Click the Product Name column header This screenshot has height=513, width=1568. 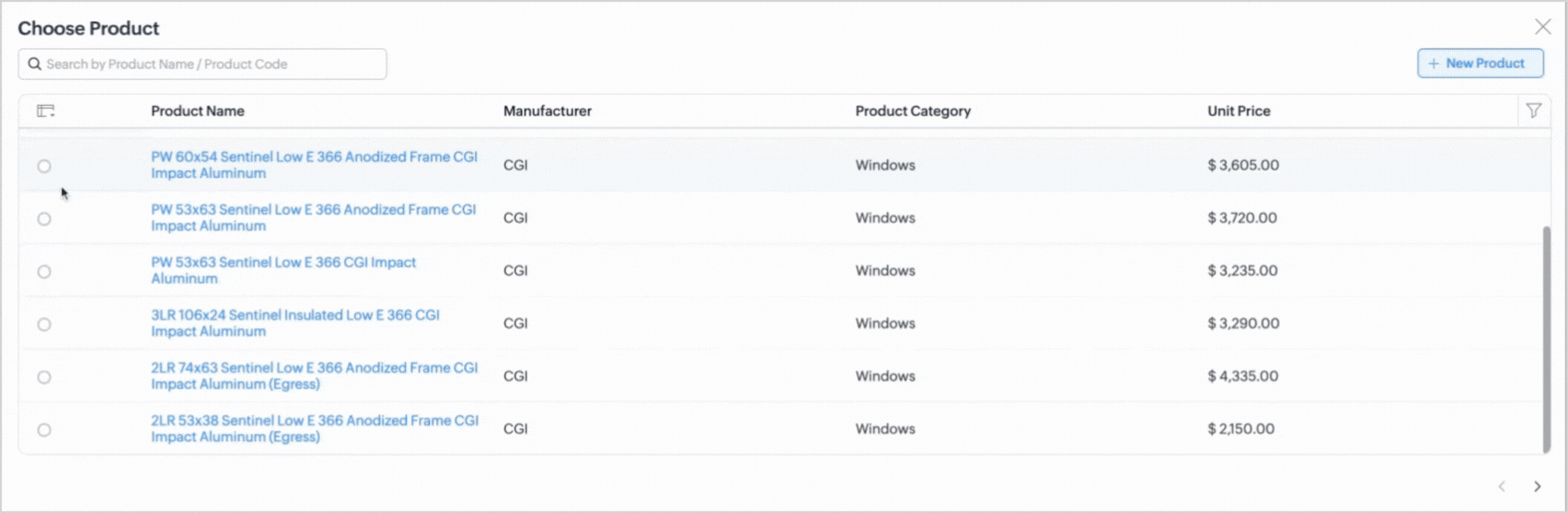[x=198, y=111]
